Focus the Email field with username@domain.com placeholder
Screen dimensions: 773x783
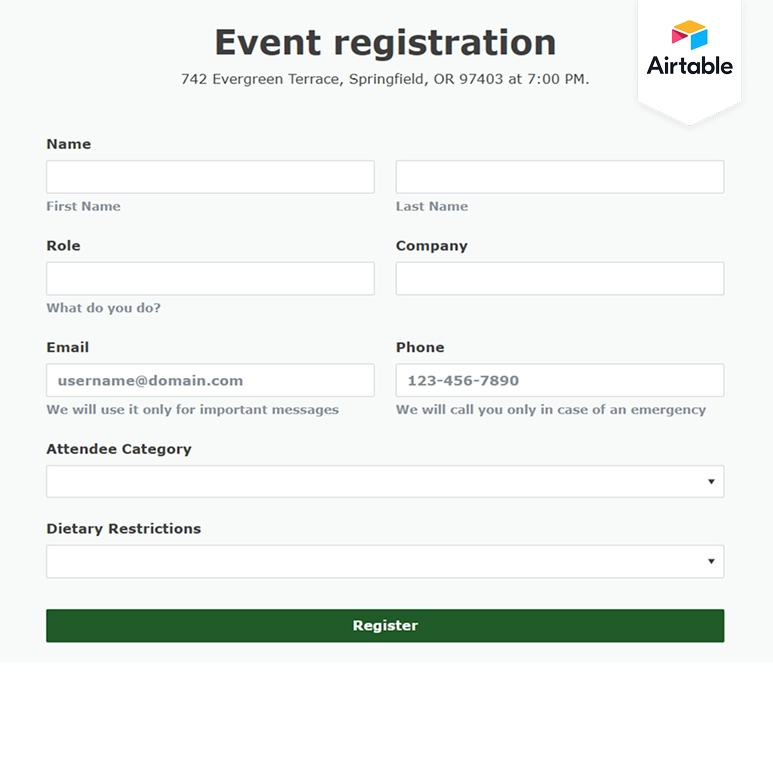tap(210, 381)
